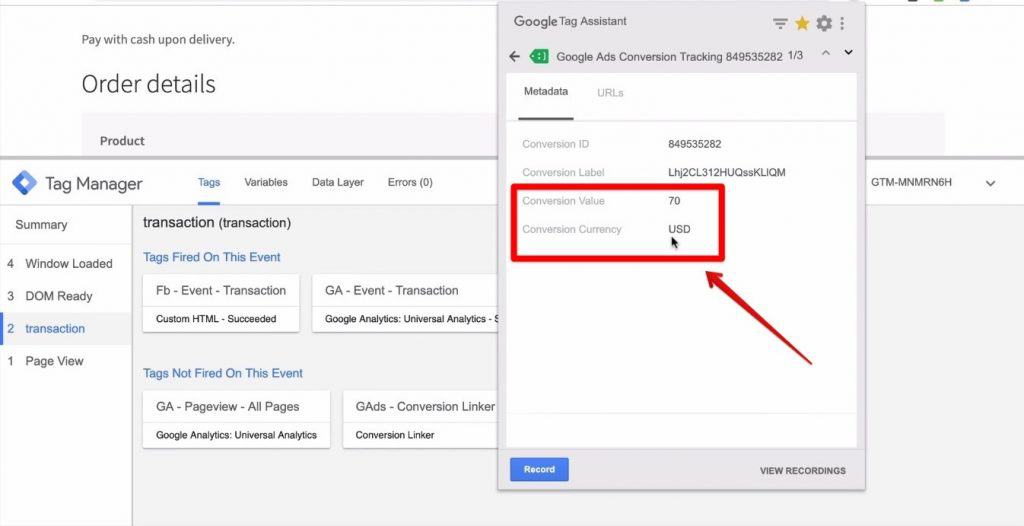Click the Tags Fired On This Event heading
Viewport: 1024px width, 526px height.
point(212,257)
